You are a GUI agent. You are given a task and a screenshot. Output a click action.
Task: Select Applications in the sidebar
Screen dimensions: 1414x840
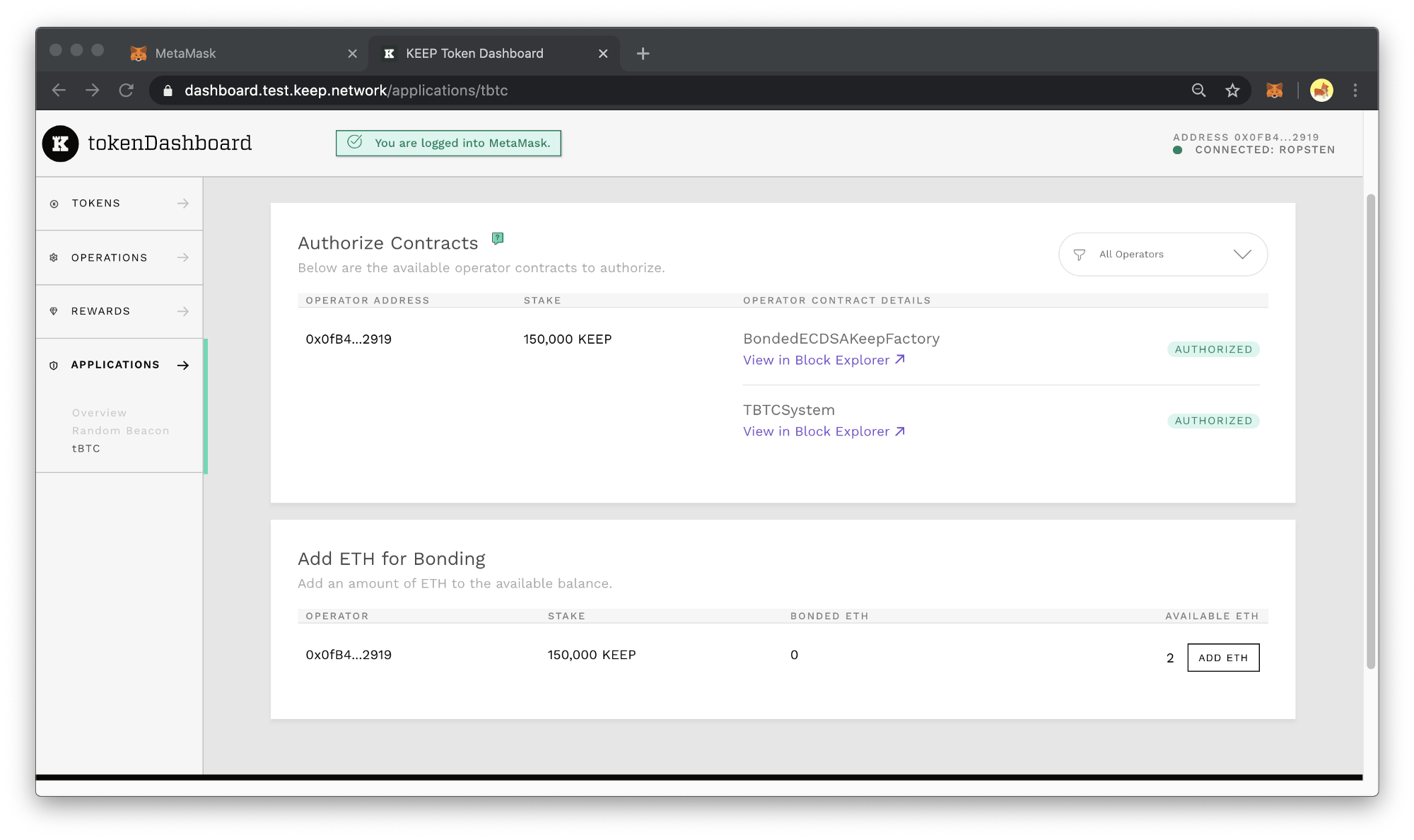[x=119, y=365]
